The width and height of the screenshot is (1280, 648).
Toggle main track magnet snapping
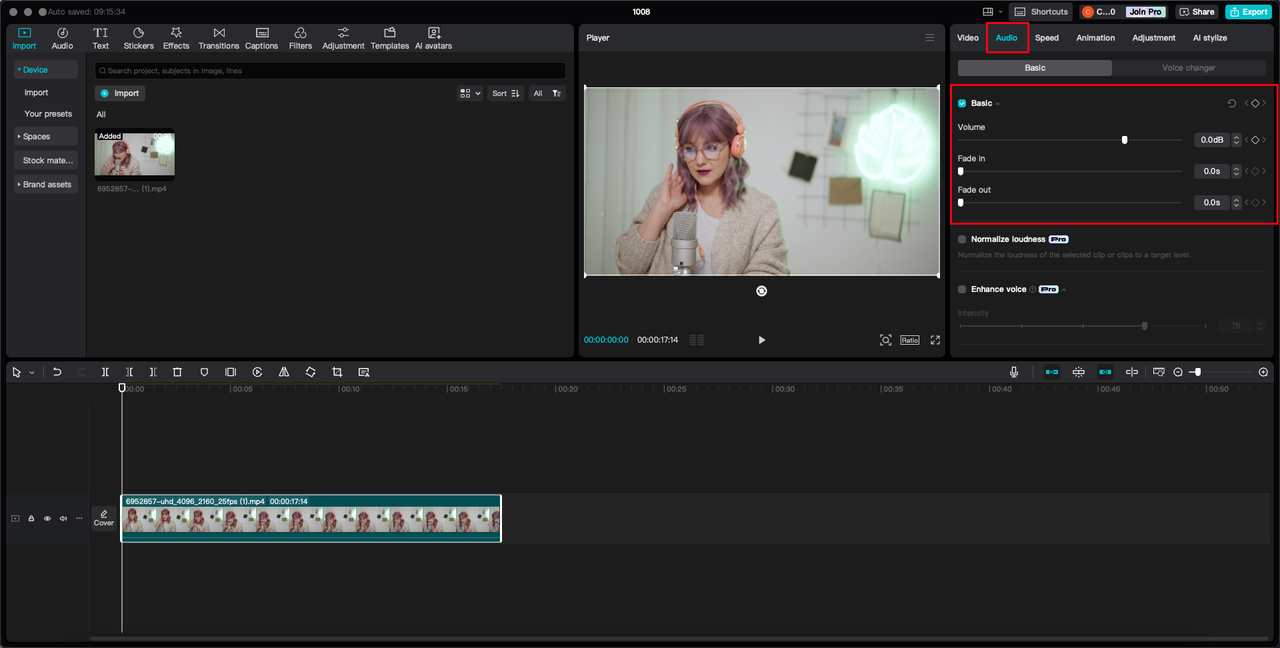click(x=1051, y=372)
